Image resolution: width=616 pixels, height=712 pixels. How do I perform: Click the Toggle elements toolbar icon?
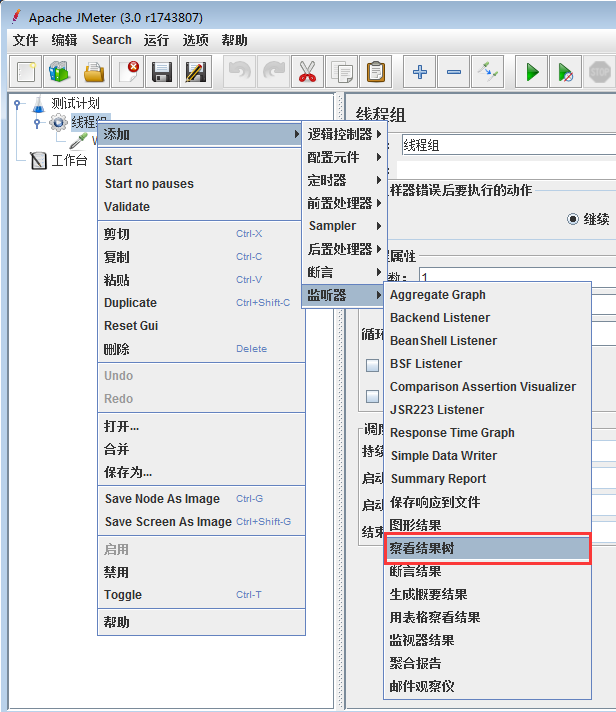(488, 72)
